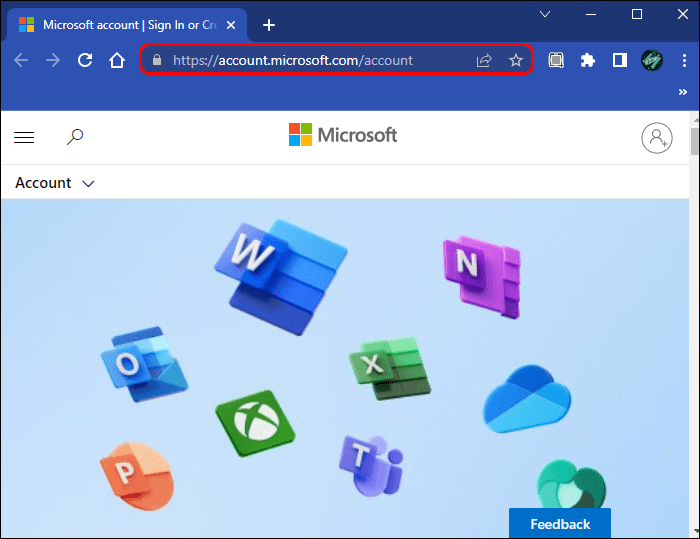Click the OneDrive cloud icon
700x539 pixels.
(527, 399)
